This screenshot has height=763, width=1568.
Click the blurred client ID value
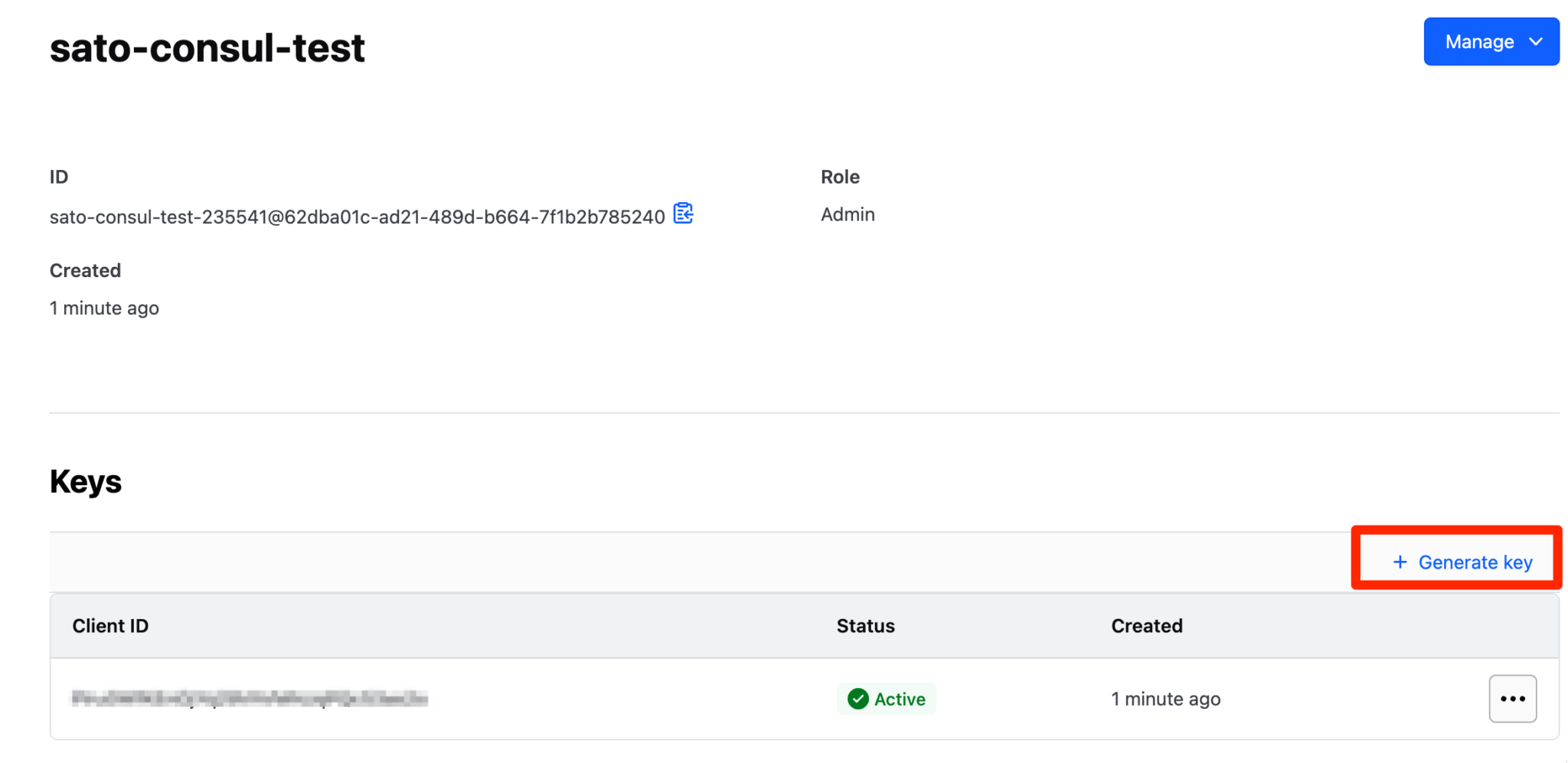coord(250,698)
